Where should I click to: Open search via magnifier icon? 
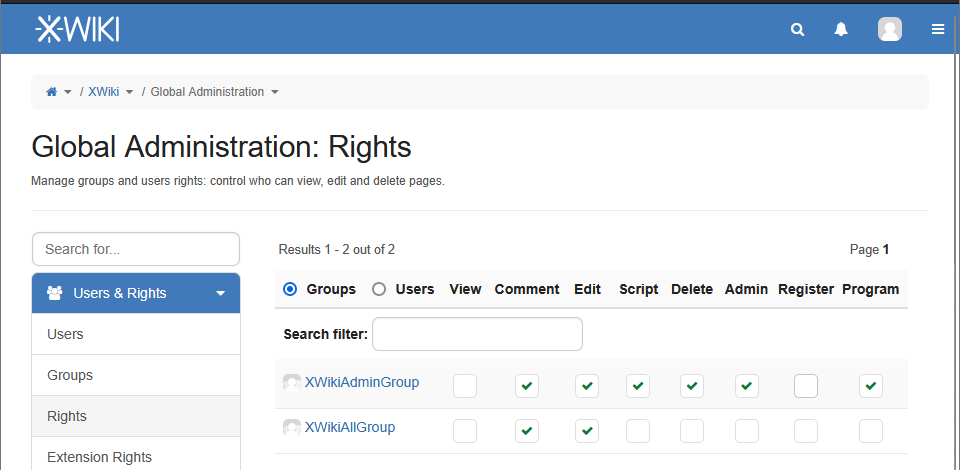click(797, 30)
